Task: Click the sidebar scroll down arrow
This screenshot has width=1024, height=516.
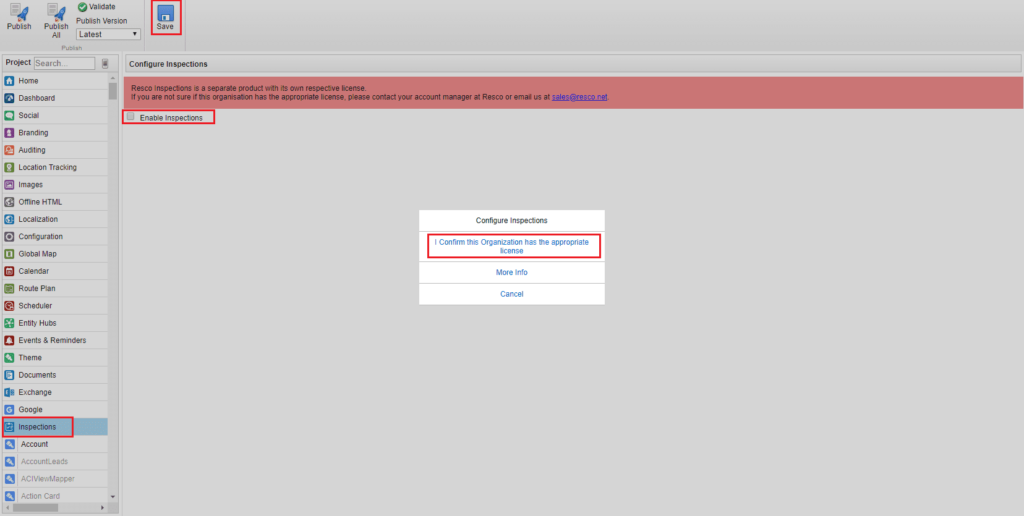Action: point(113,496)
